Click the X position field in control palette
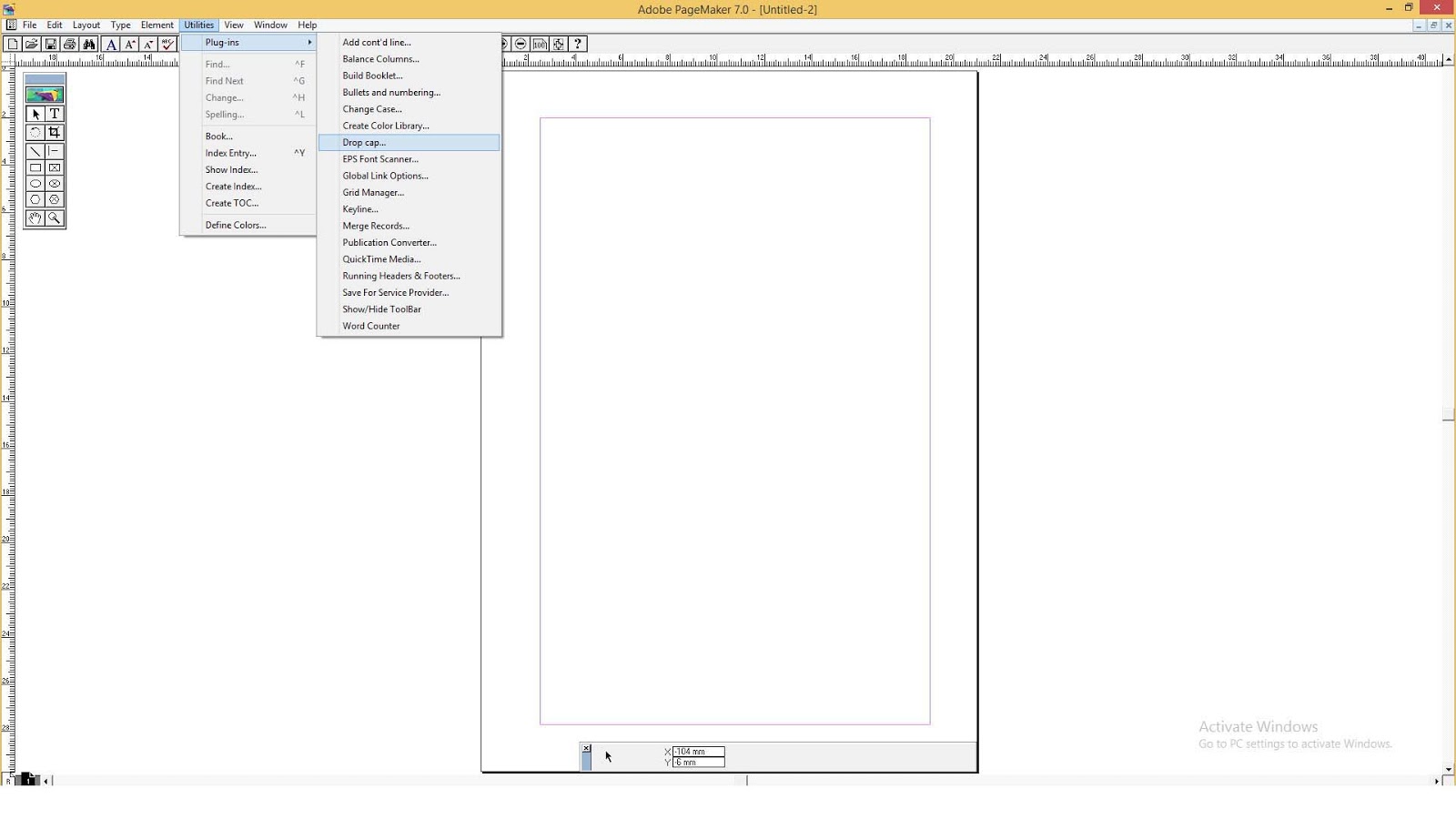The width and height of the screenshot is (1456, 819). 698,752
